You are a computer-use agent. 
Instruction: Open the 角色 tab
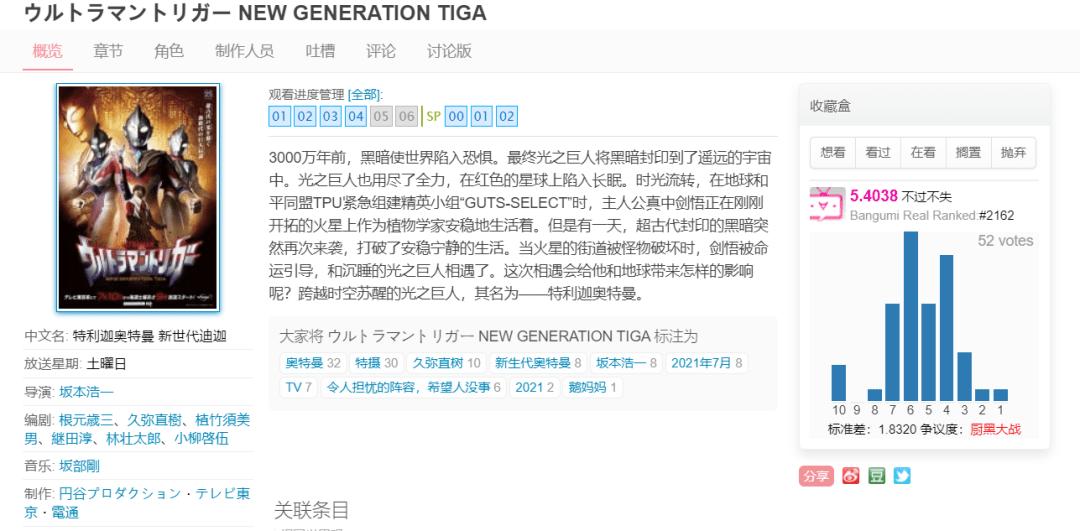[169, 51]
